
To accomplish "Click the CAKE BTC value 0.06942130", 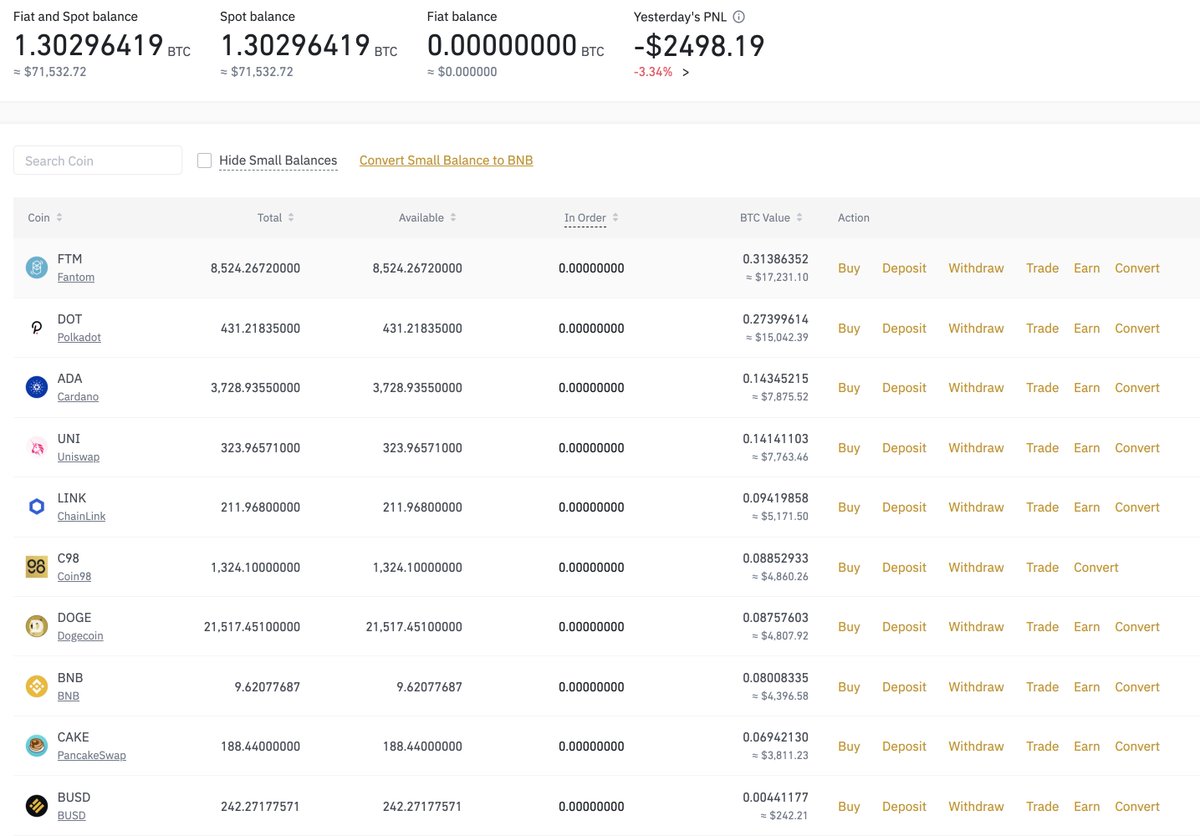I will [775, 737].
